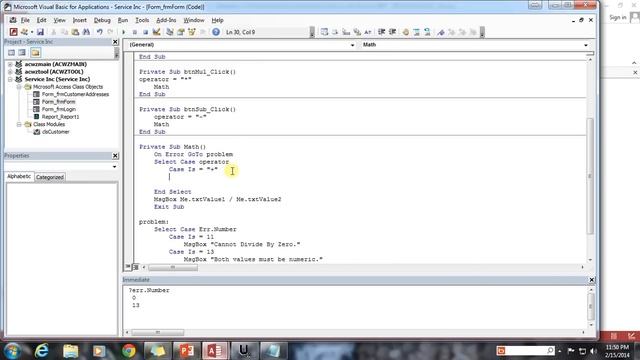This screenshot has height=360, width=640.
Task: Click the Outdent toolbar icon
Action: [x=393, y=32]
